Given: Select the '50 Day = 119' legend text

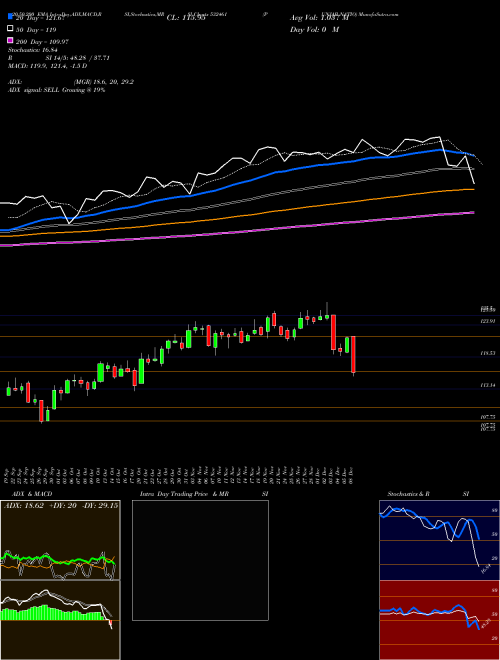Looking at the screenshot, I should [35, 30].
